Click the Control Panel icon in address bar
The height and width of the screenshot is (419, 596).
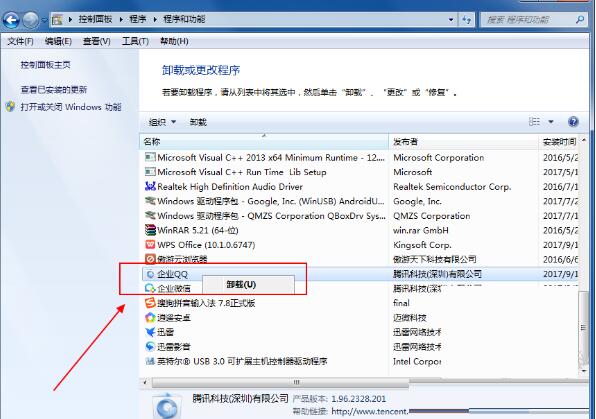pos(57,20)
